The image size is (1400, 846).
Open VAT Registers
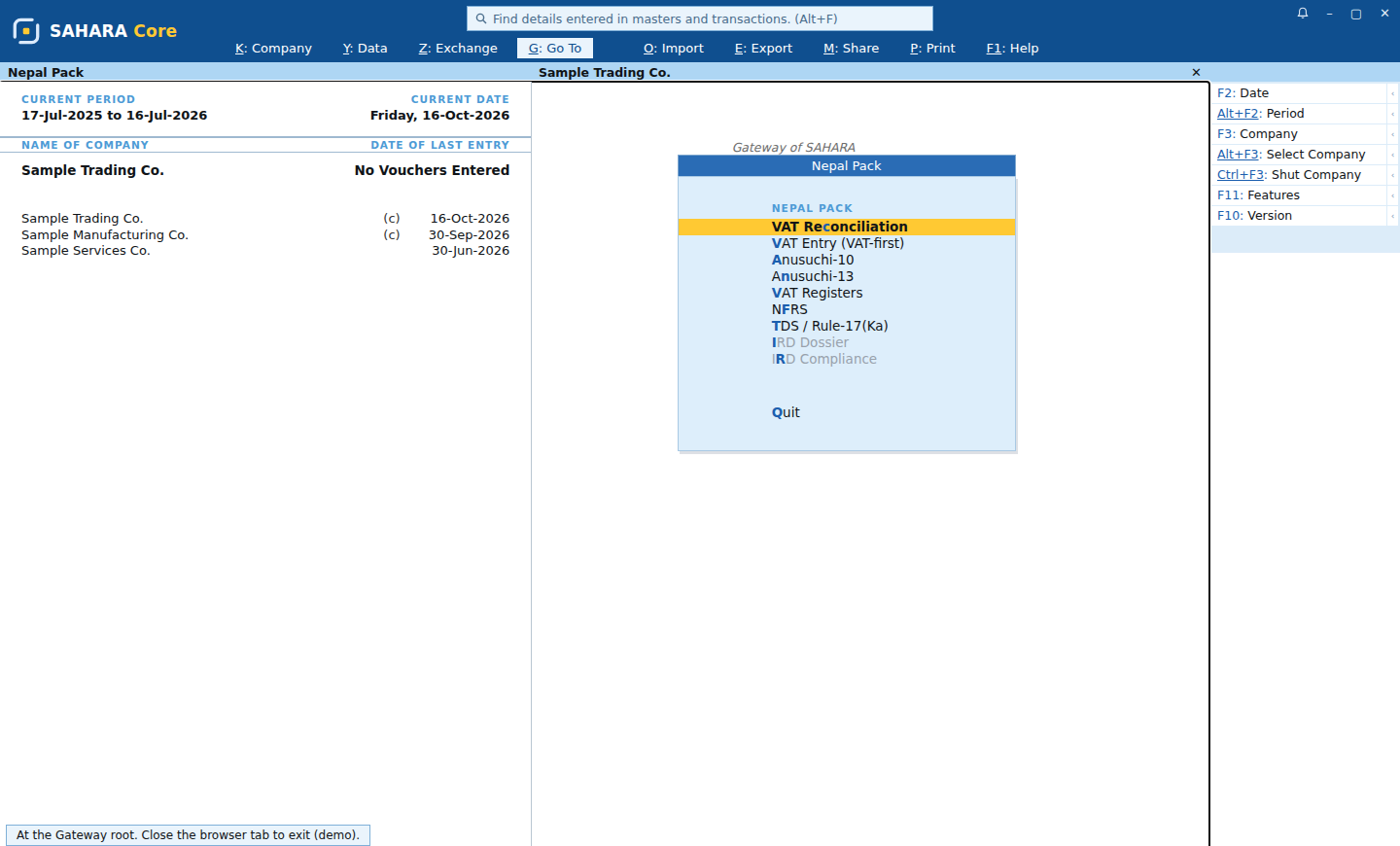[x=847, y=293]
